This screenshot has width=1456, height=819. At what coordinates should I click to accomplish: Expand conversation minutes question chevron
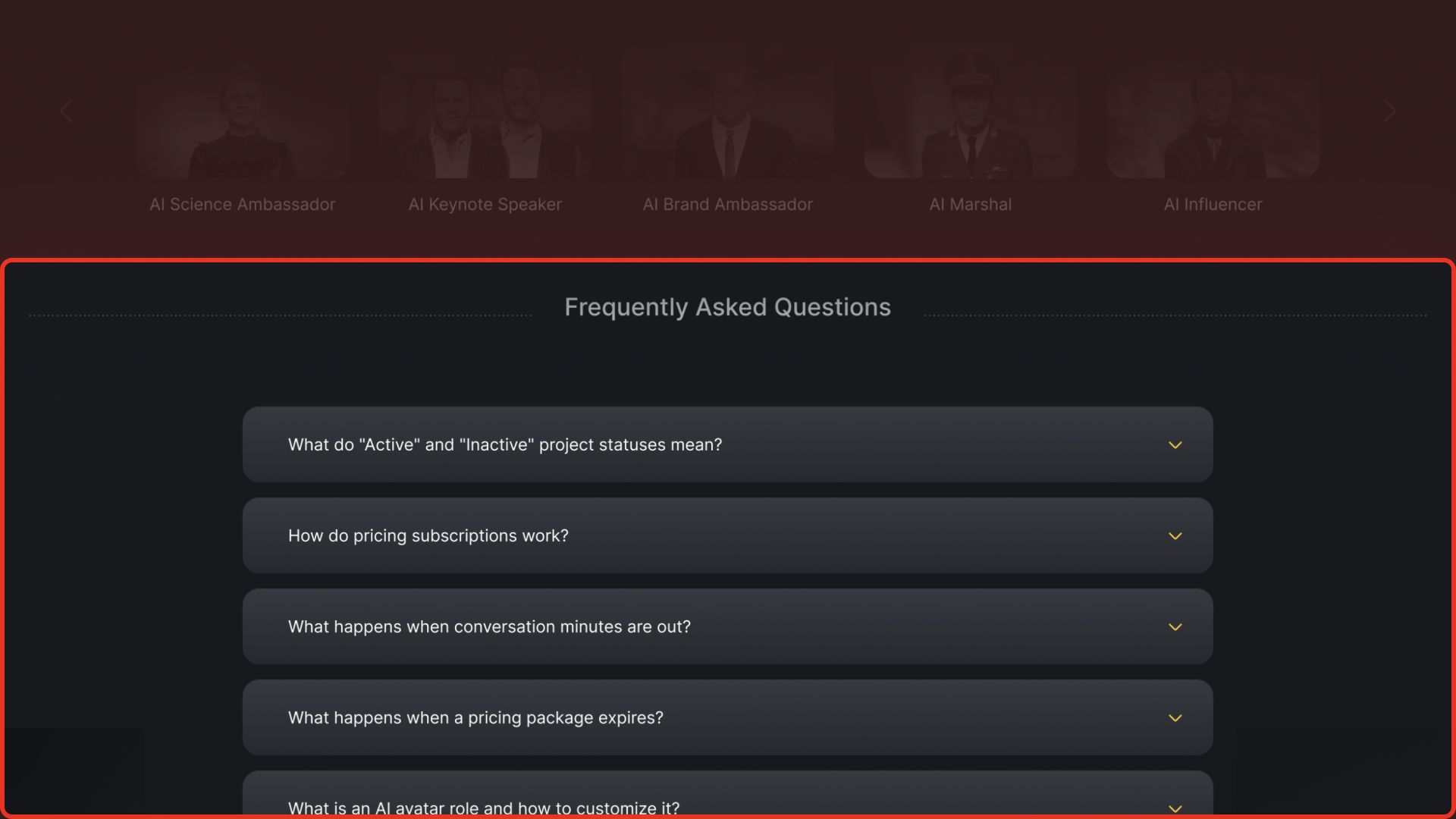tap(1175, 627)
